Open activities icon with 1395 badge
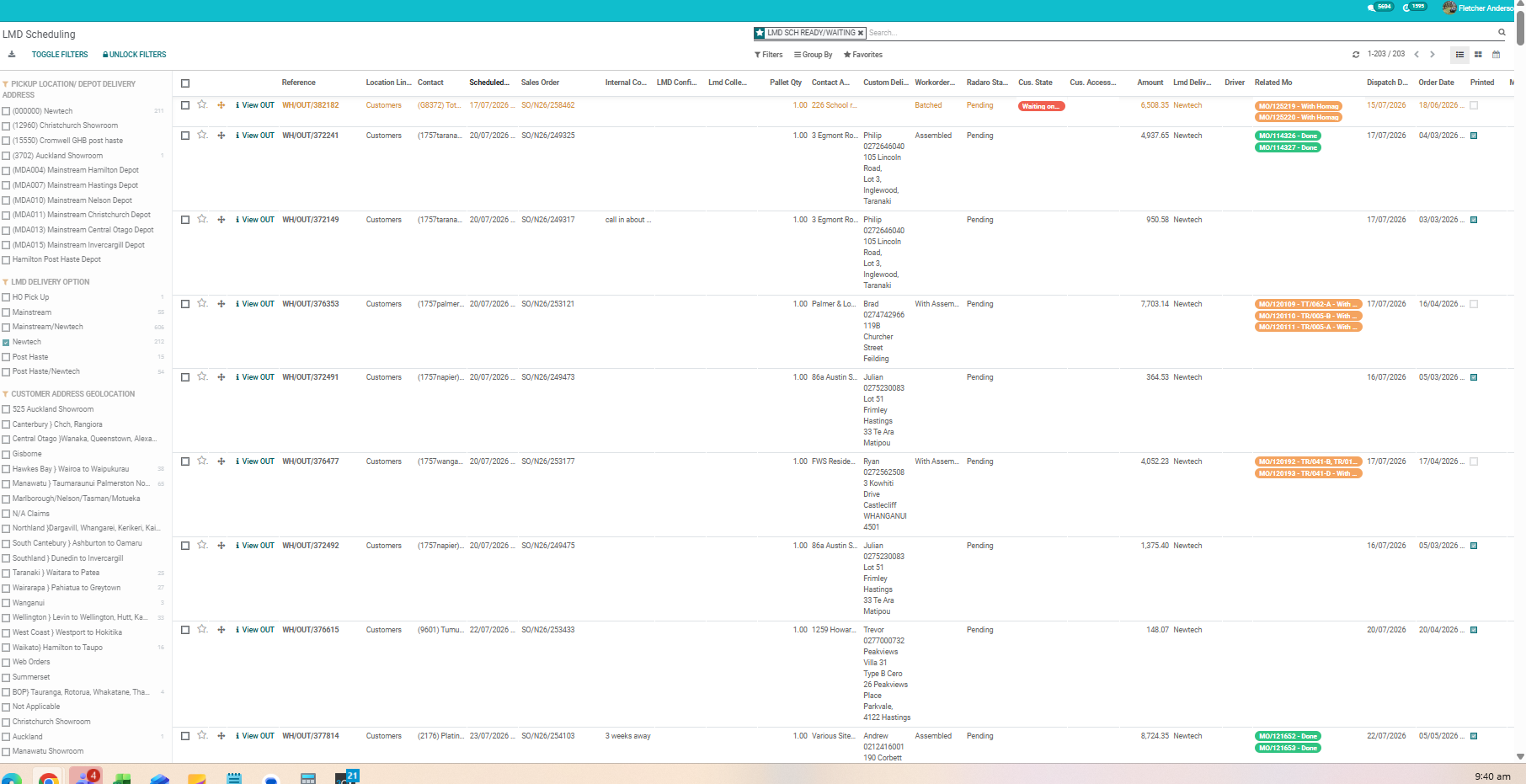 [x=1415, y=7]
